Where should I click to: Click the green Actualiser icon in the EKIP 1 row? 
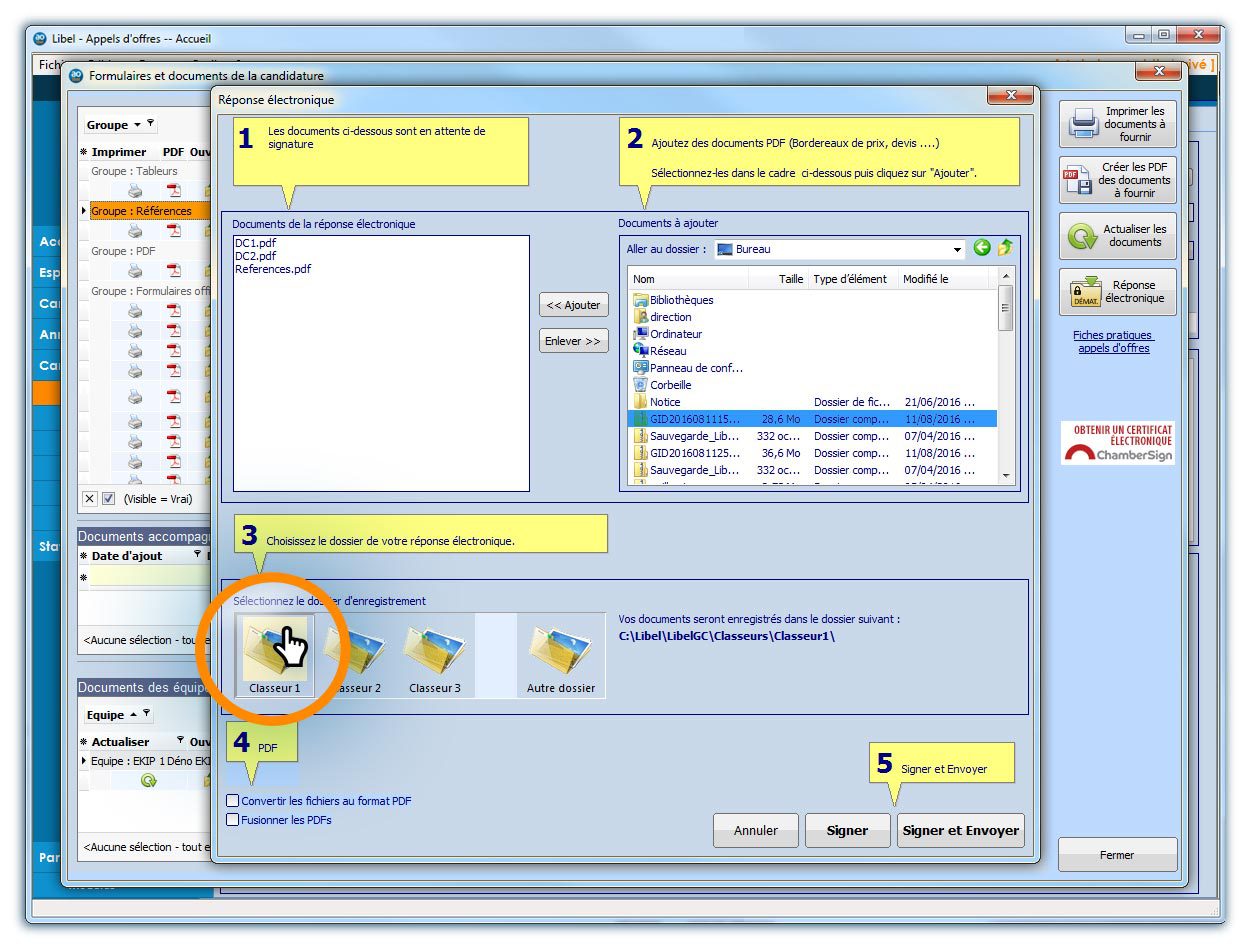point(148,782)
